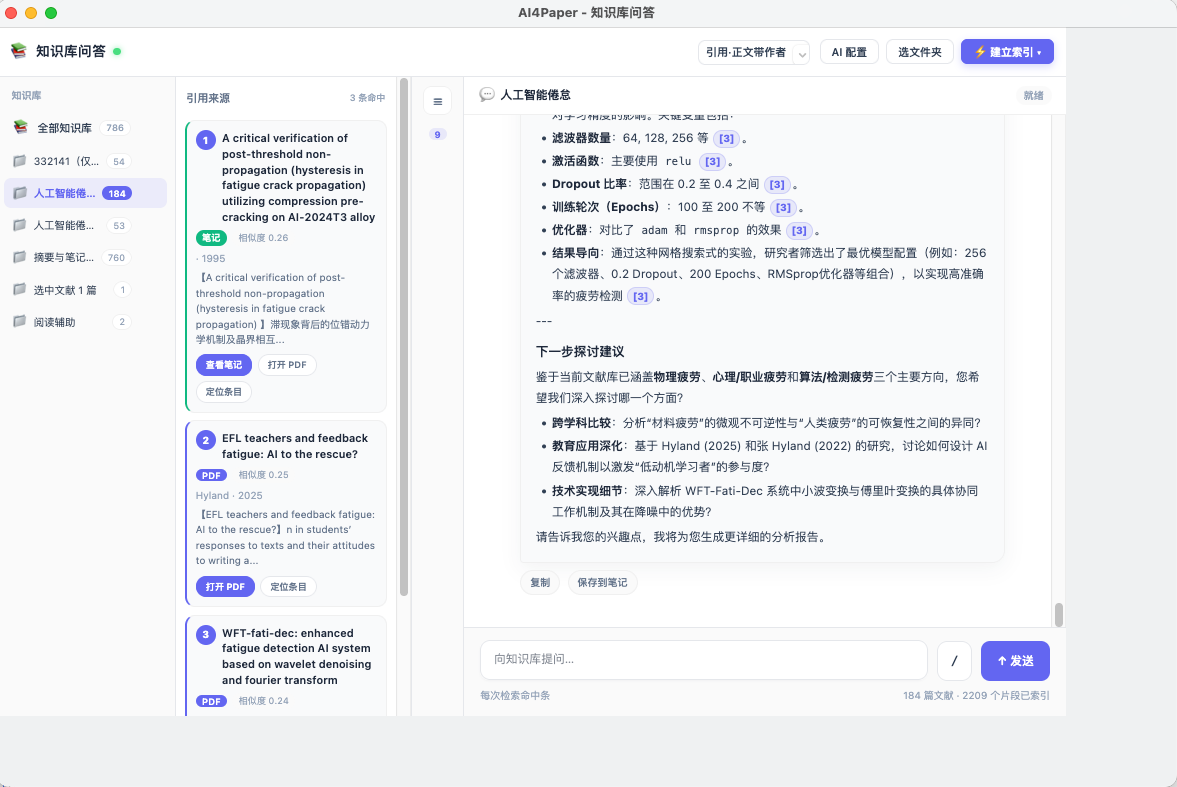Click 打开 PDF on source card 1
Image resolution: width=1177 pixels, height=787 pixels.
tap(287, 365)
